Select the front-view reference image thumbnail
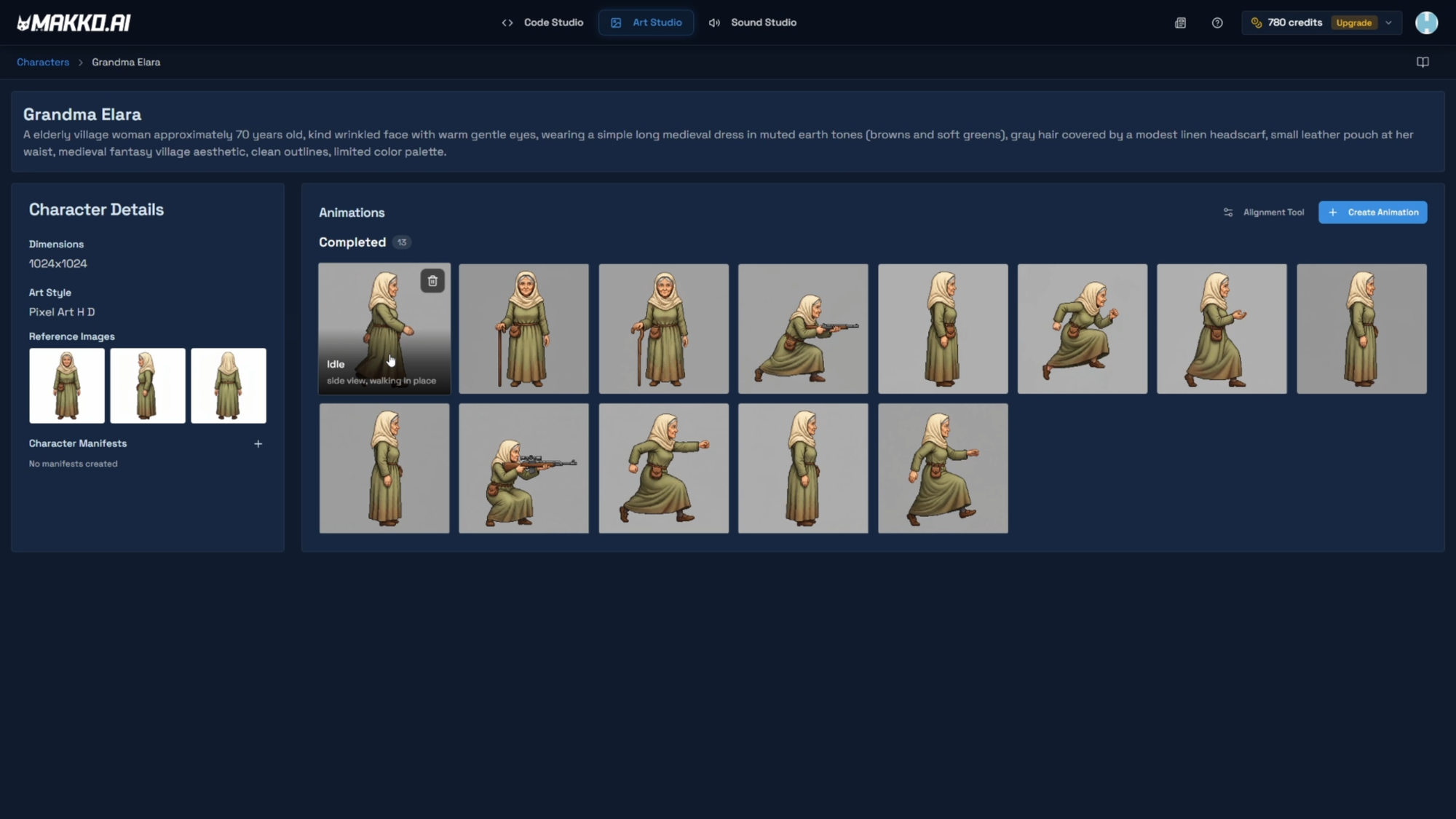The width and height of the screenshot is (1456, 819). pos(67,386)
